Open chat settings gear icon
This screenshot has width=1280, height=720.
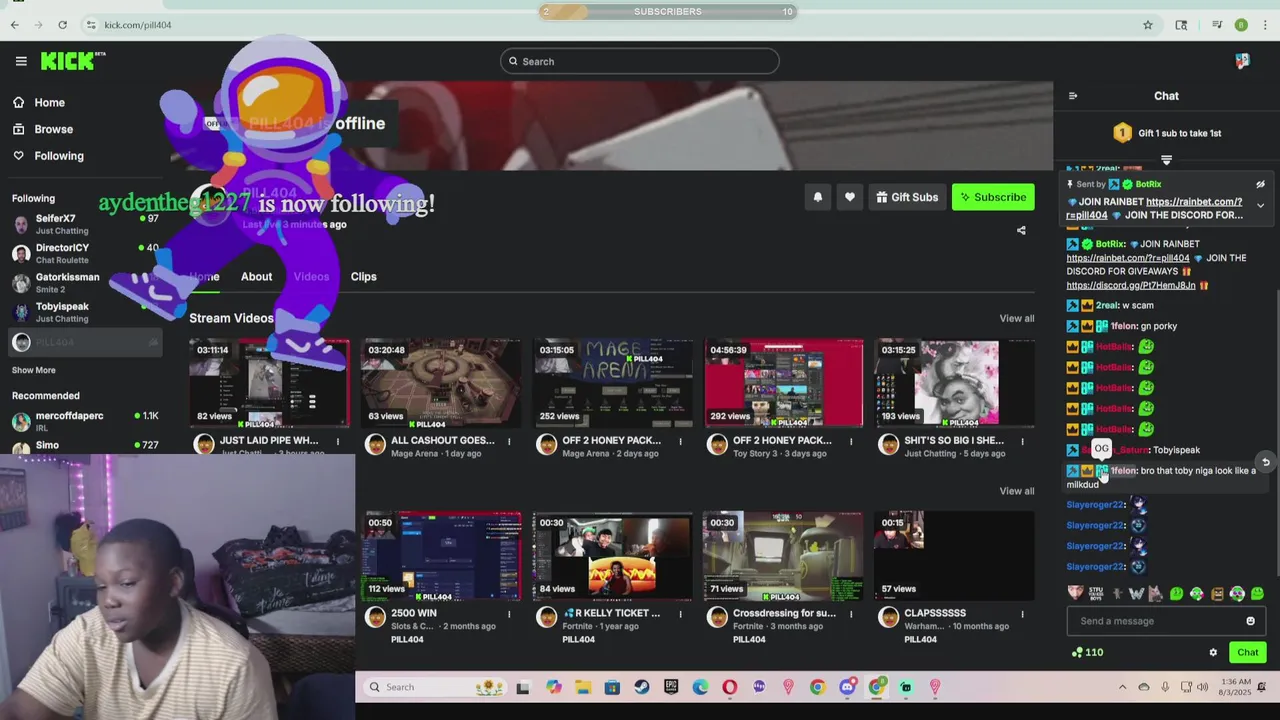(1213, 653)
